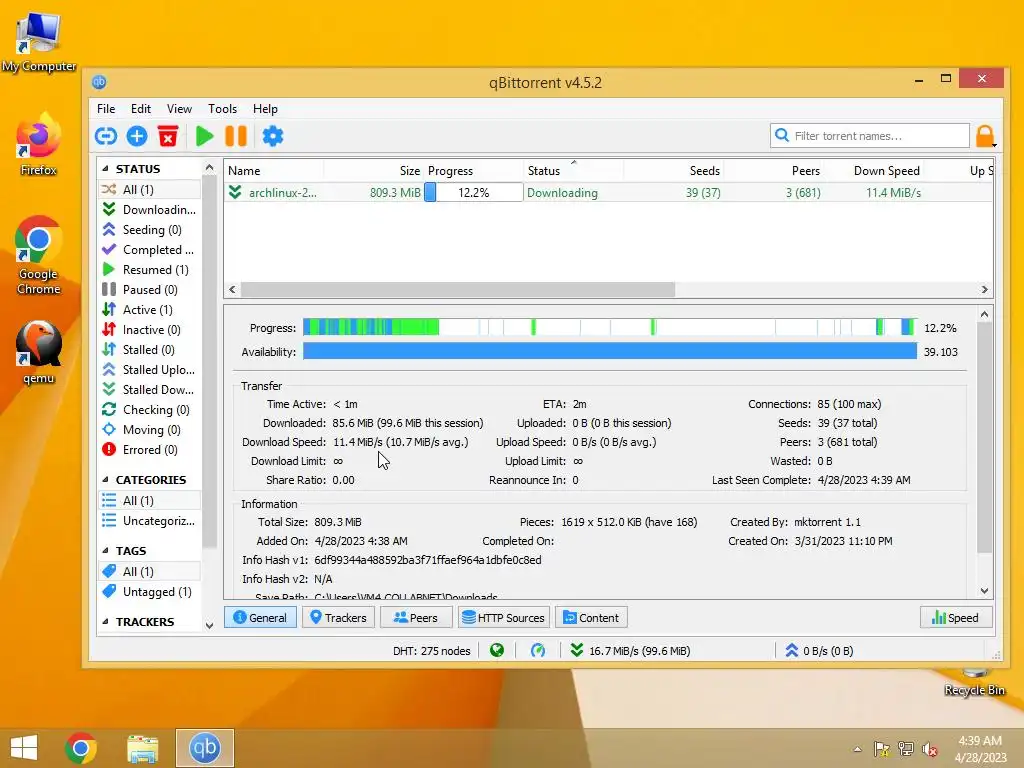
Task: Open Google Chrome from the taskbar
Action: [81, 748]
